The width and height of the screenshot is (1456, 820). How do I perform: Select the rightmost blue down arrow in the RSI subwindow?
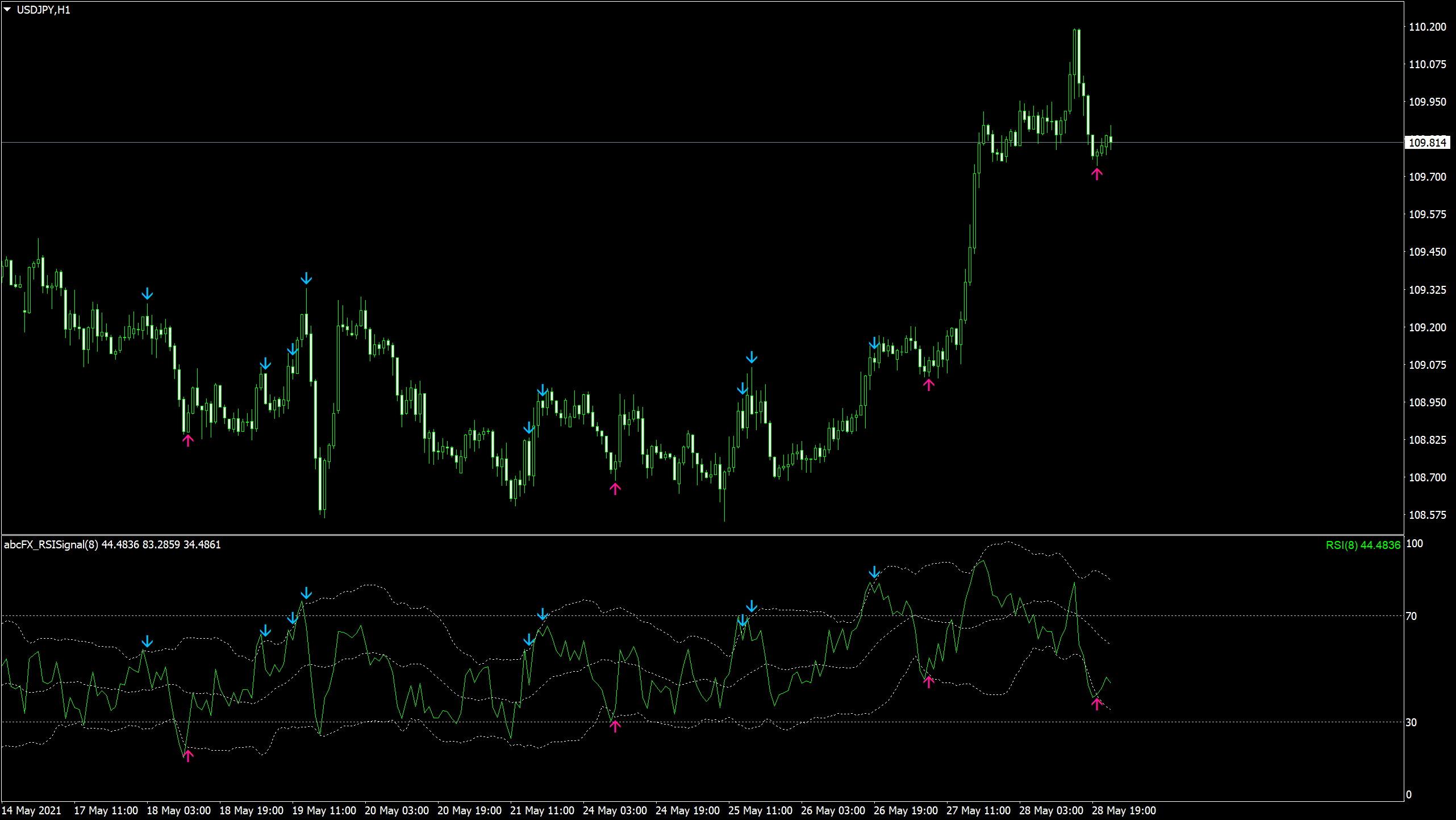(x=874, y=572)
